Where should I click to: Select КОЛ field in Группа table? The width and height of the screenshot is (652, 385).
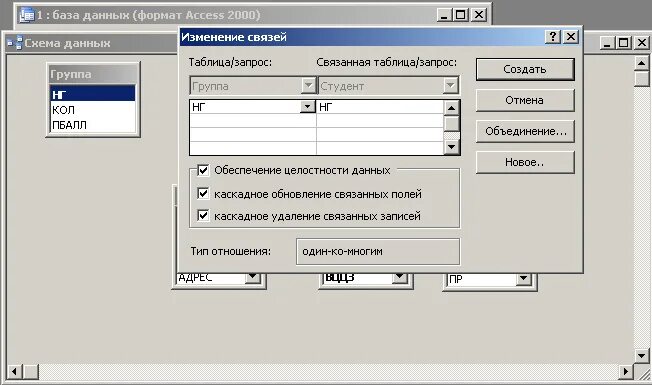click(92, 110)
